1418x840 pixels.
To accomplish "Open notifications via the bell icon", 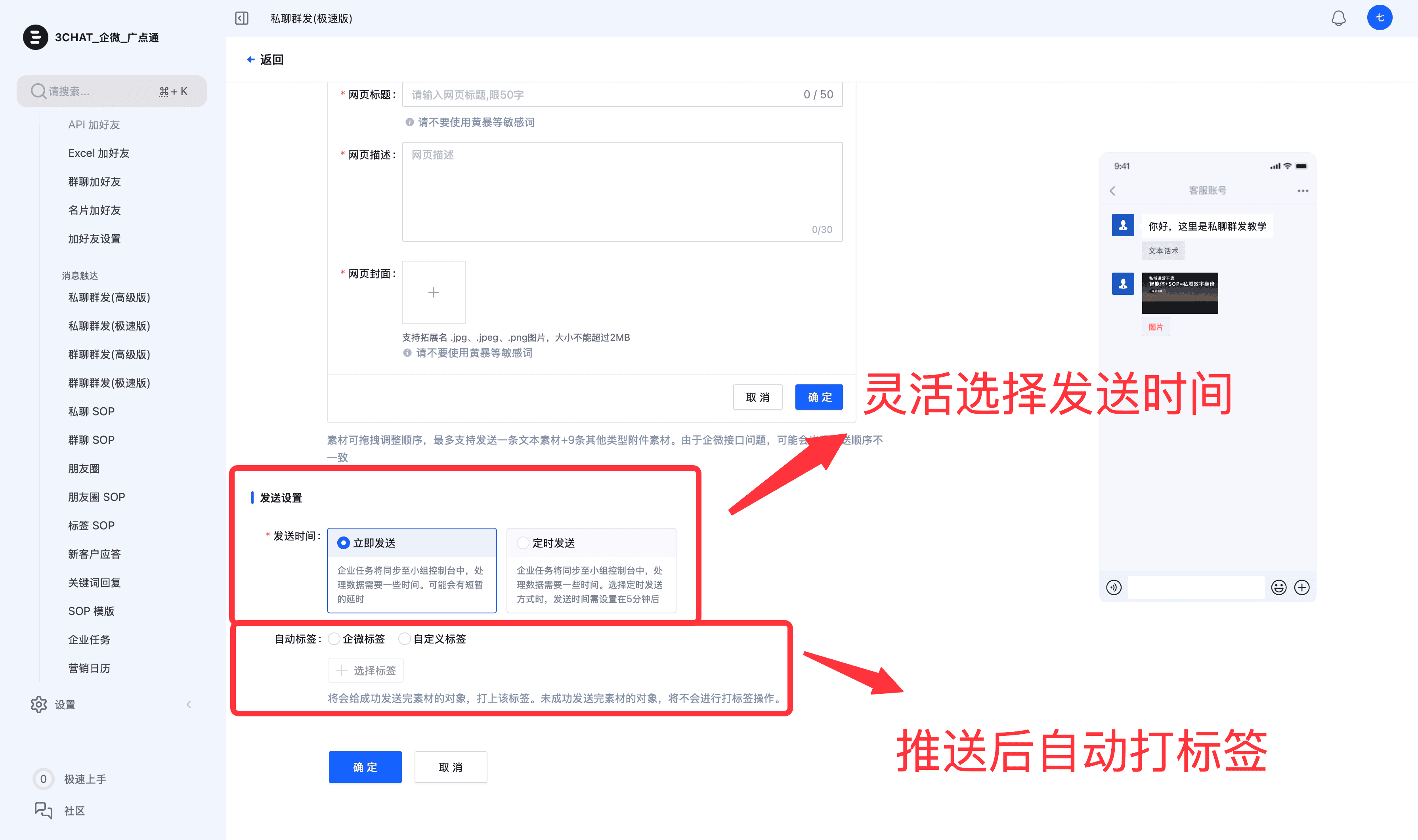I will 1338,19.
